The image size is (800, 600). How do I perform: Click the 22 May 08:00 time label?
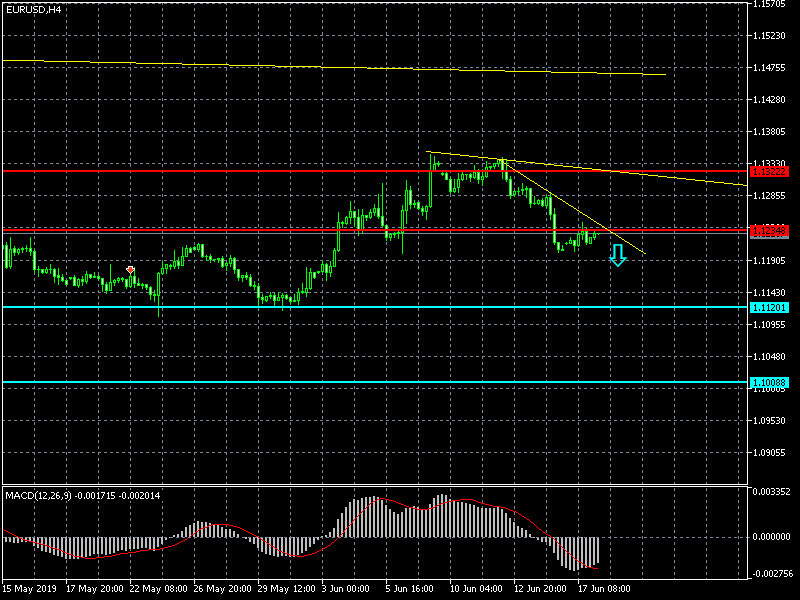158,589
